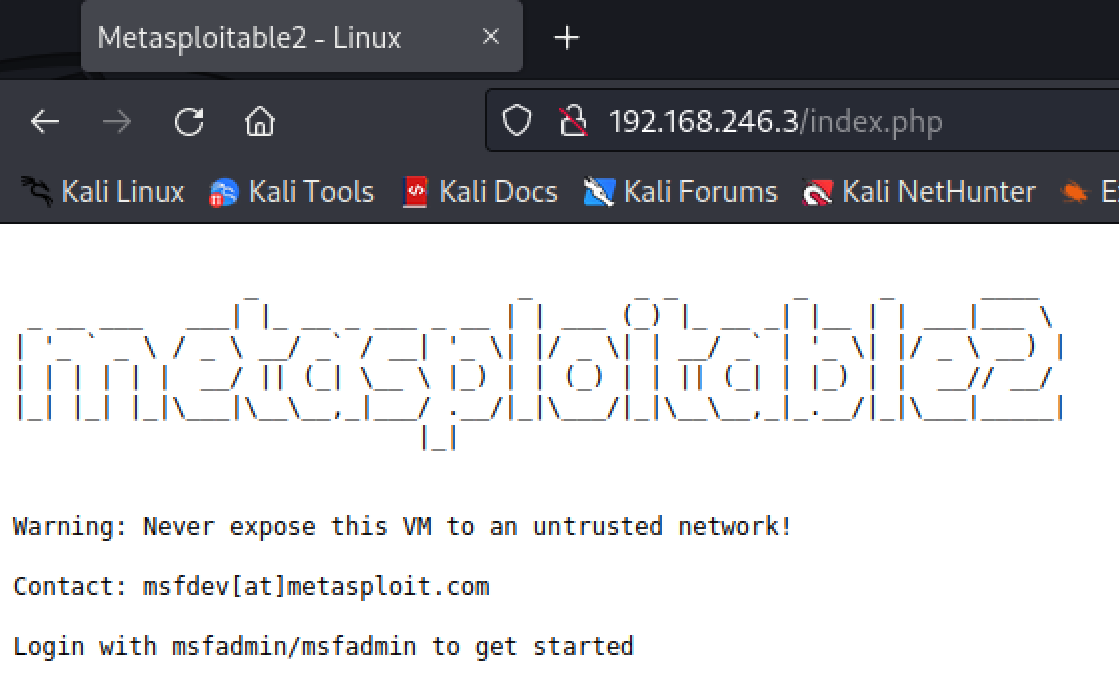Close the Metasploitable2 - Linux tab

point(490,37)
